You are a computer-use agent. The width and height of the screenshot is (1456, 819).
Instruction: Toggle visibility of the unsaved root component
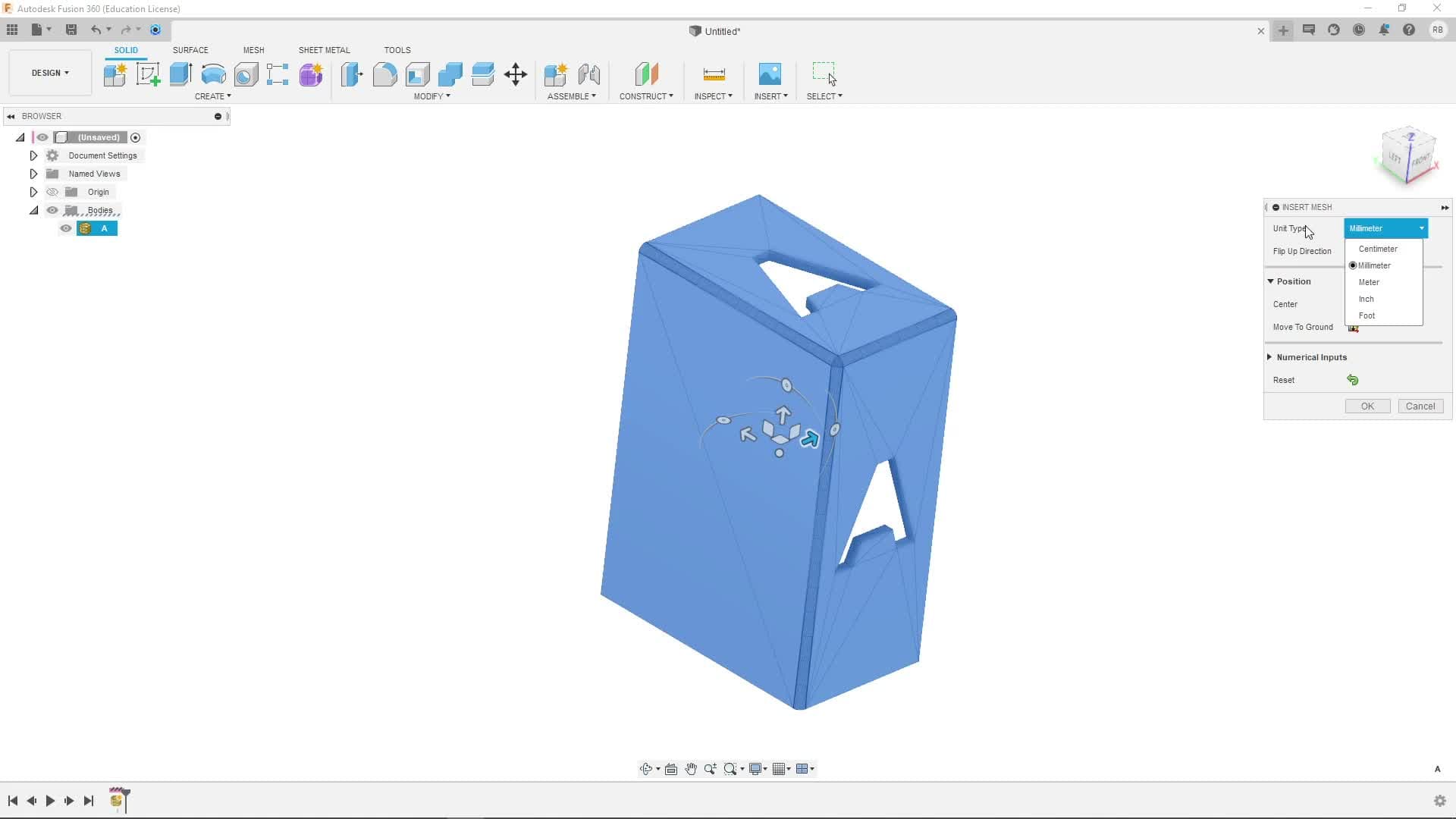coord(42,137)
